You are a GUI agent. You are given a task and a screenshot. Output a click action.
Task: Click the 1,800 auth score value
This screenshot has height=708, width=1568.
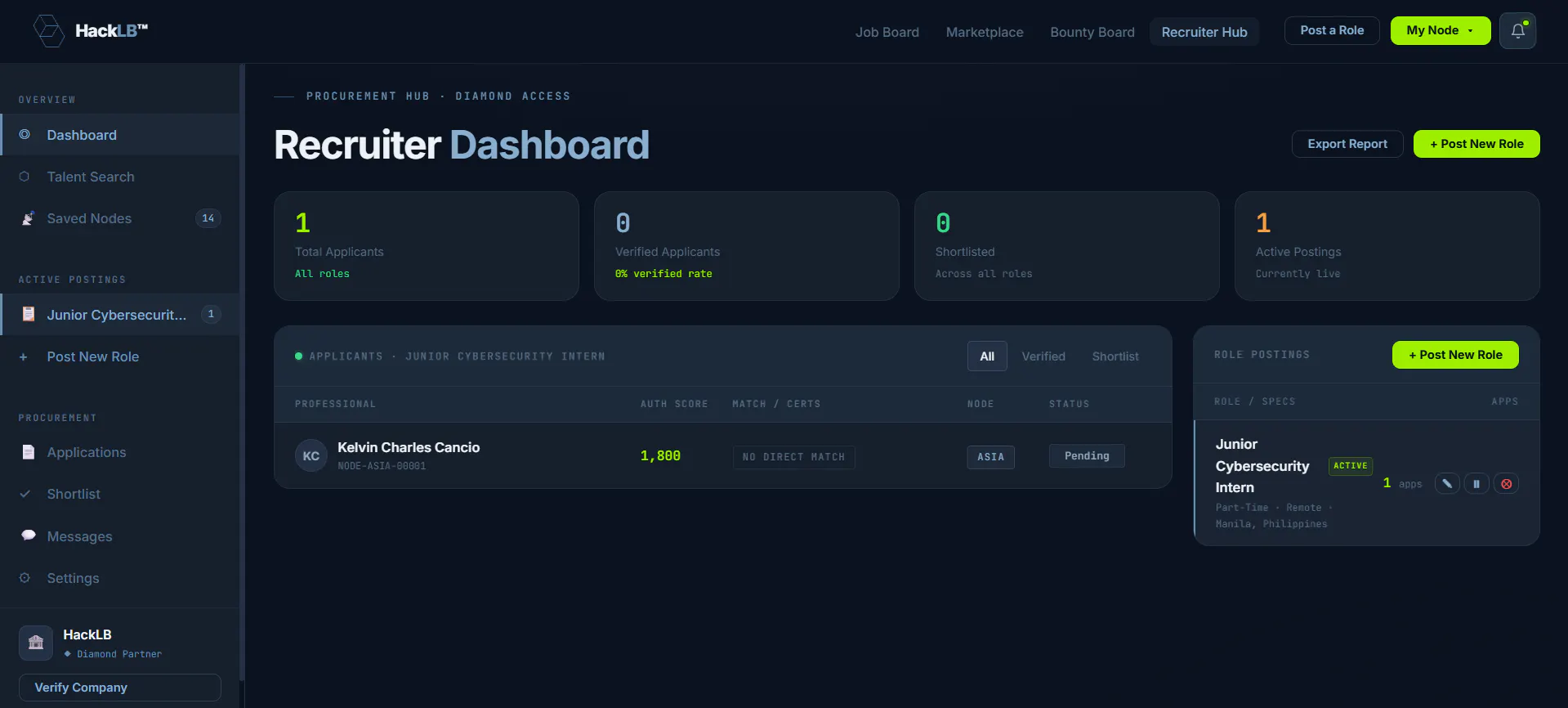(660, 456)
